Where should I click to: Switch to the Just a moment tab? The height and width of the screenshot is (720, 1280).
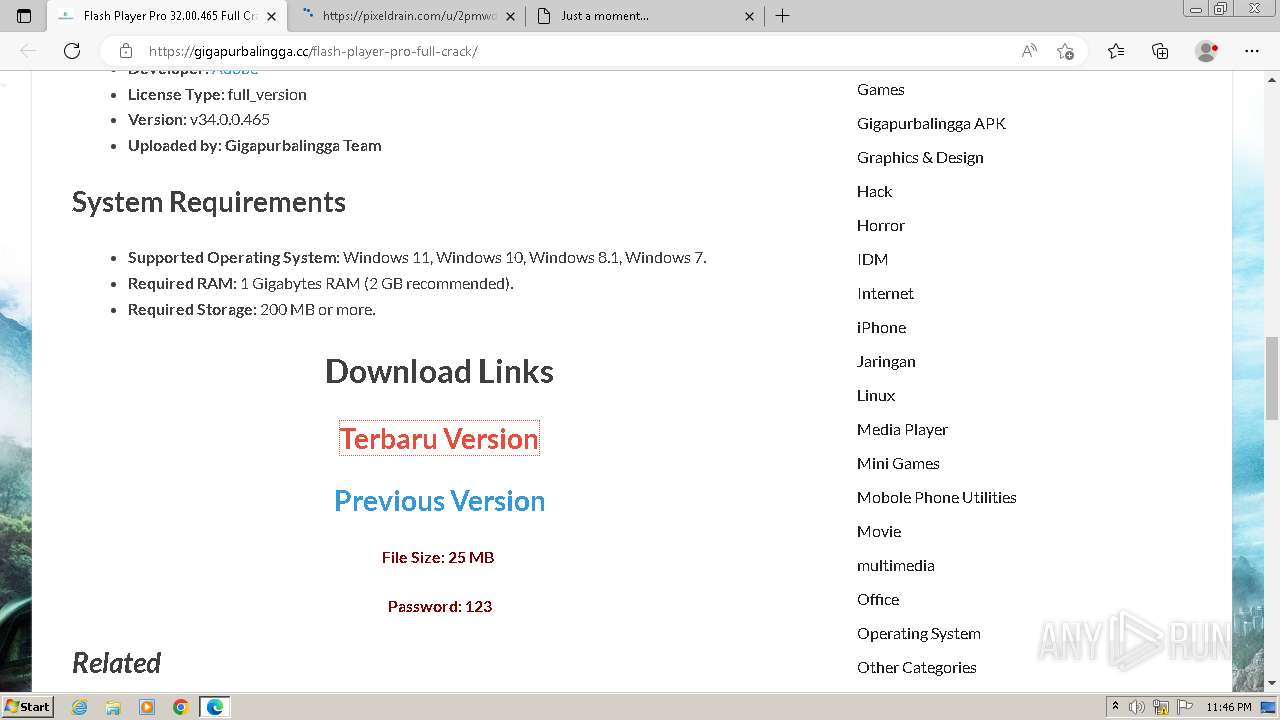[646, 16]
